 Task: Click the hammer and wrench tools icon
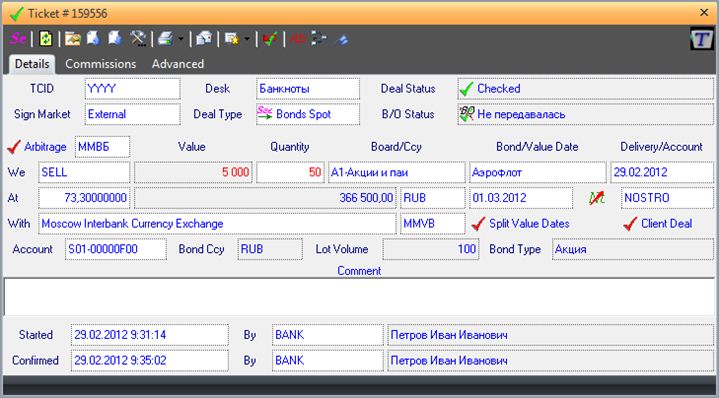[x=138, y=39]
